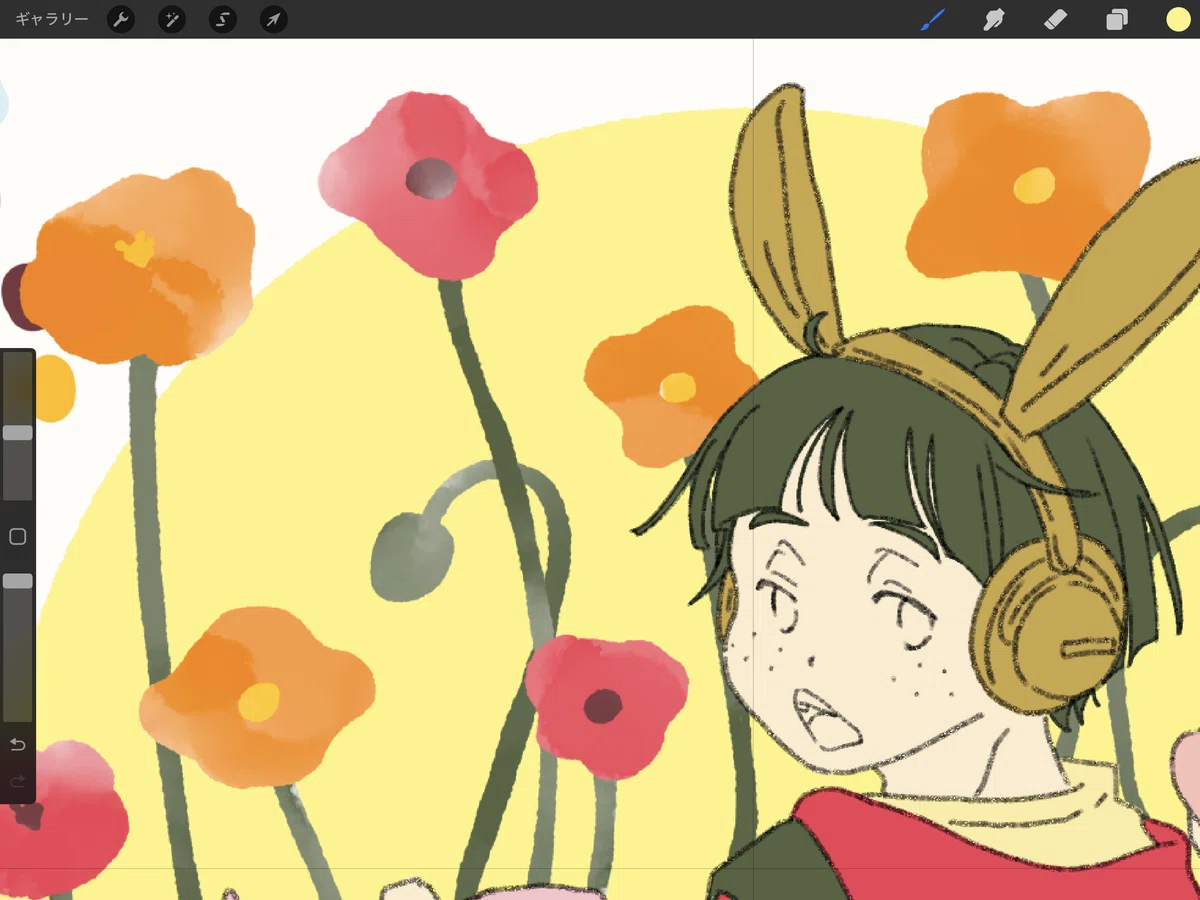Click the brush opacity slider handle
The height and width of the screenshot is (900, 1200).
(18, 581)
